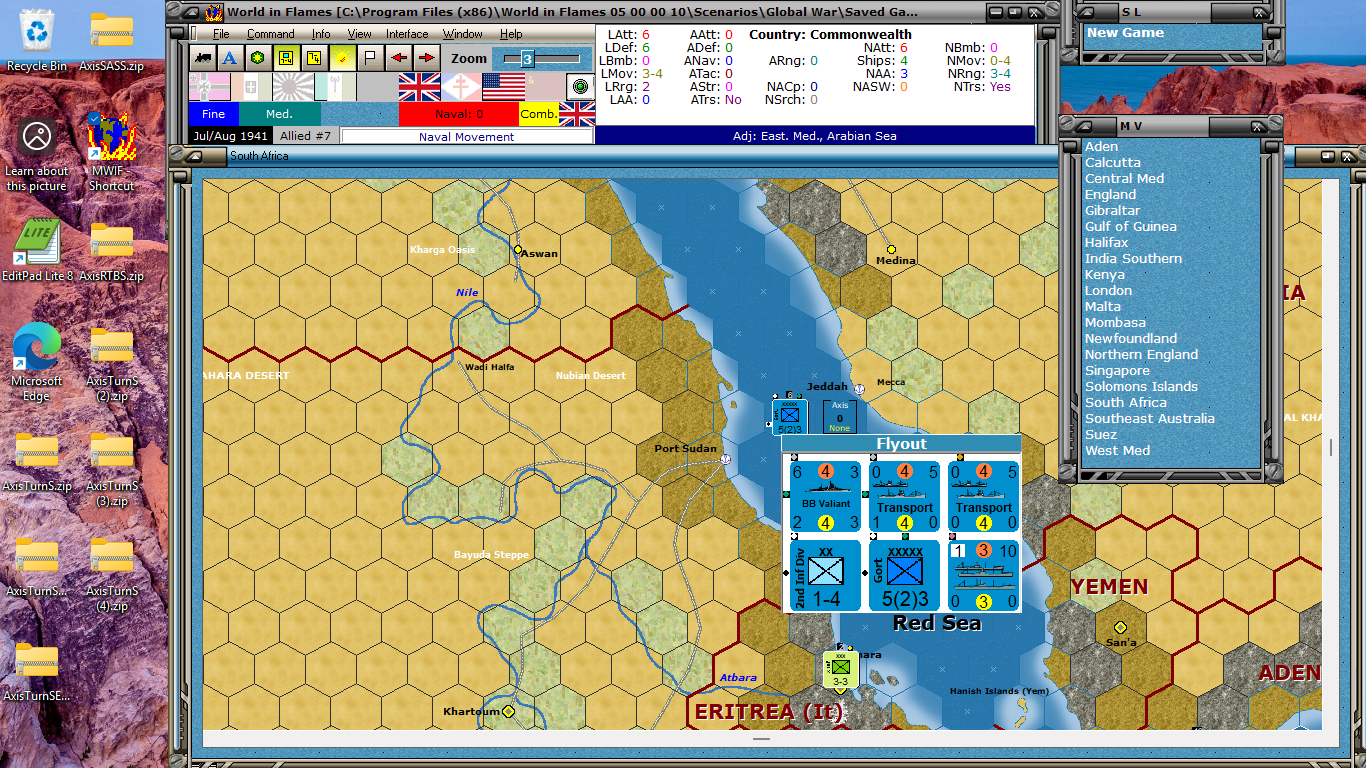
Task: Click the locomotive icon in the toolbar
Action: tap(203, 58)
